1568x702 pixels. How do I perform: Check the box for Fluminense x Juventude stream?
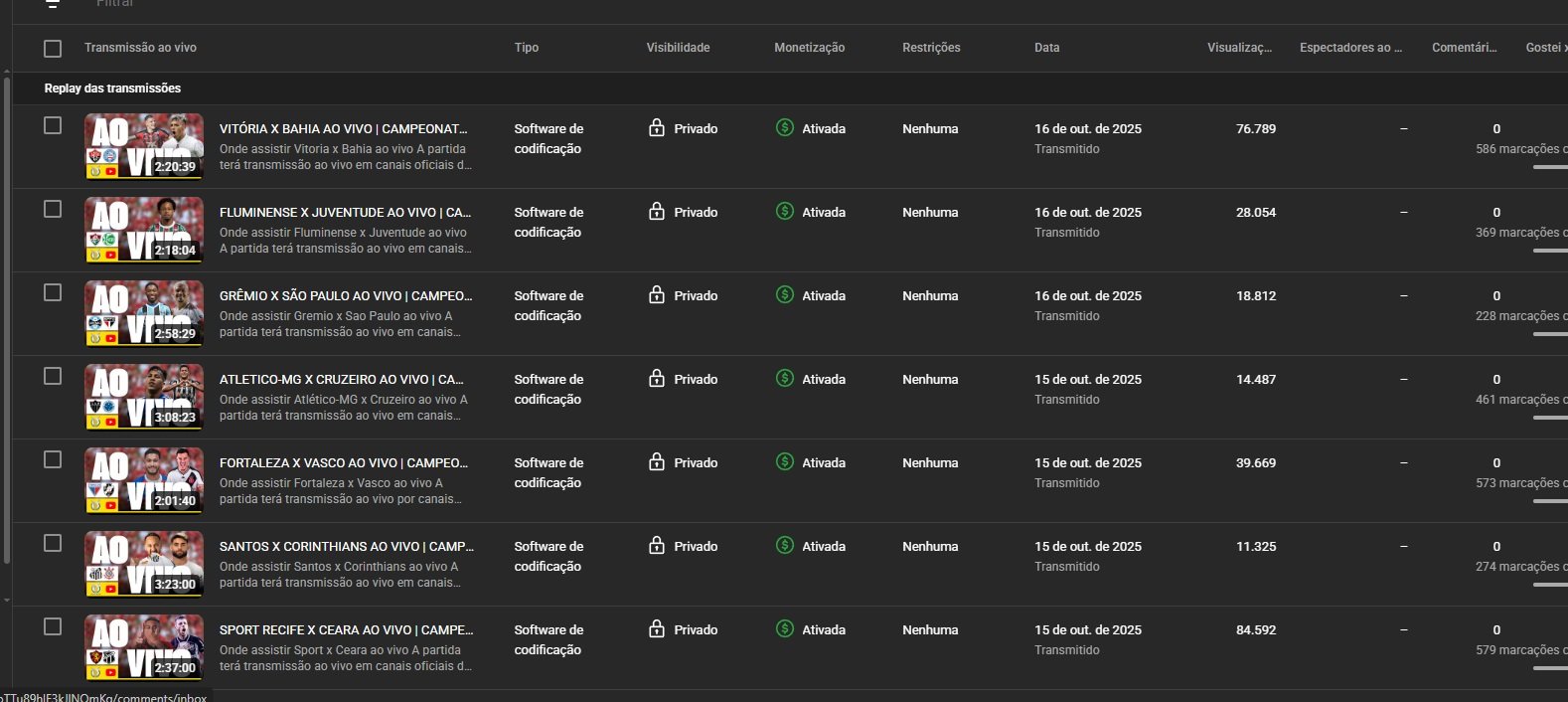pyautogui.click(x=53, y=209)
